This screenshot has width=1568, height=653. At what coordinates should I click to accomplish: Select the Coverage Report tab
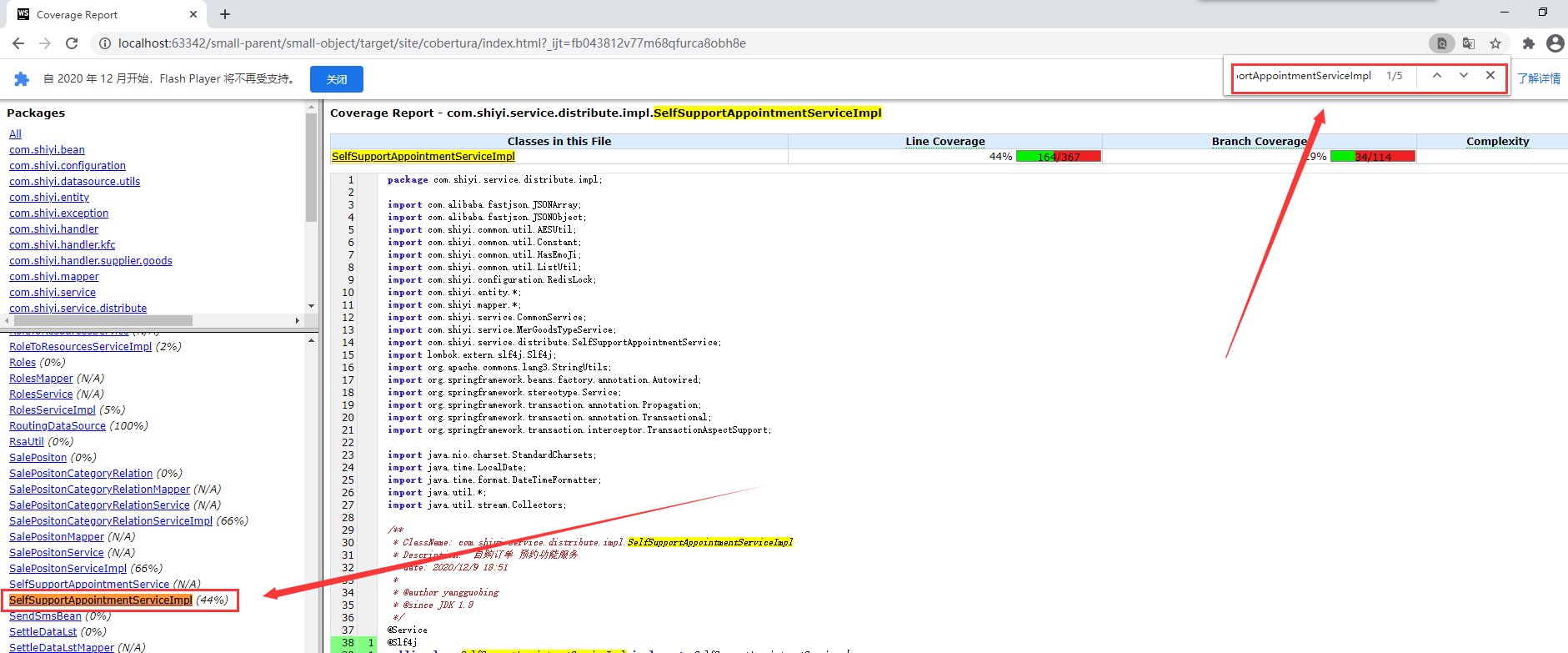click(x=108, y=14)
